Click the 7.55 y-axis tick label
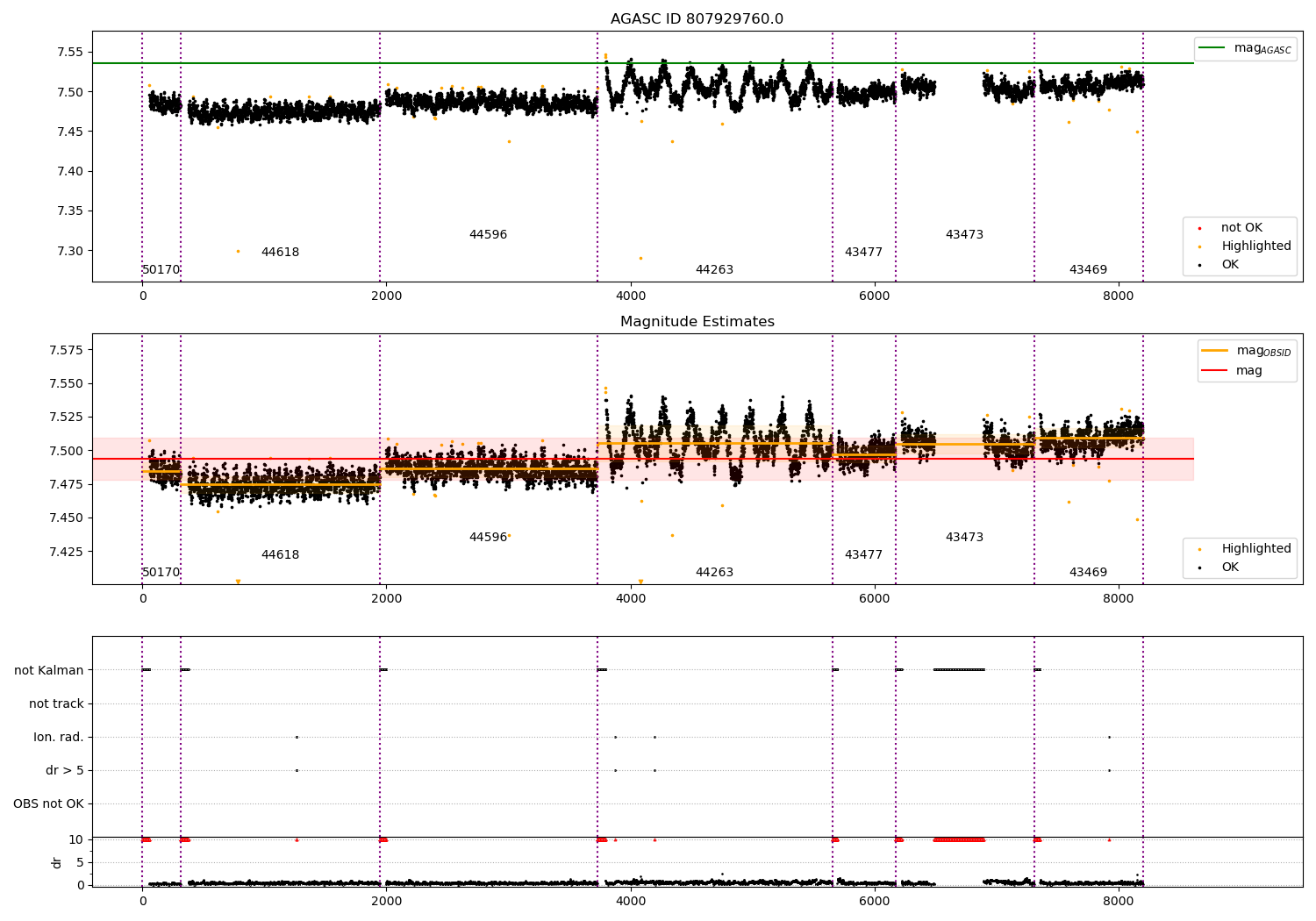 [69, 53]
